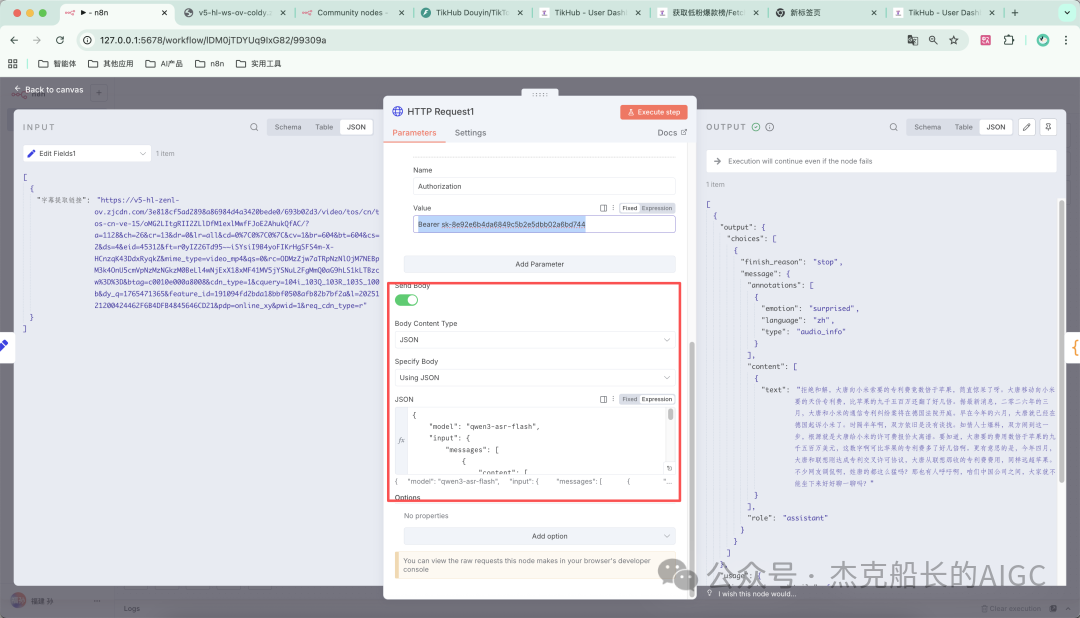1080x618 pixels.
Task: Open the Parameters tab
Action: [414, 132]
